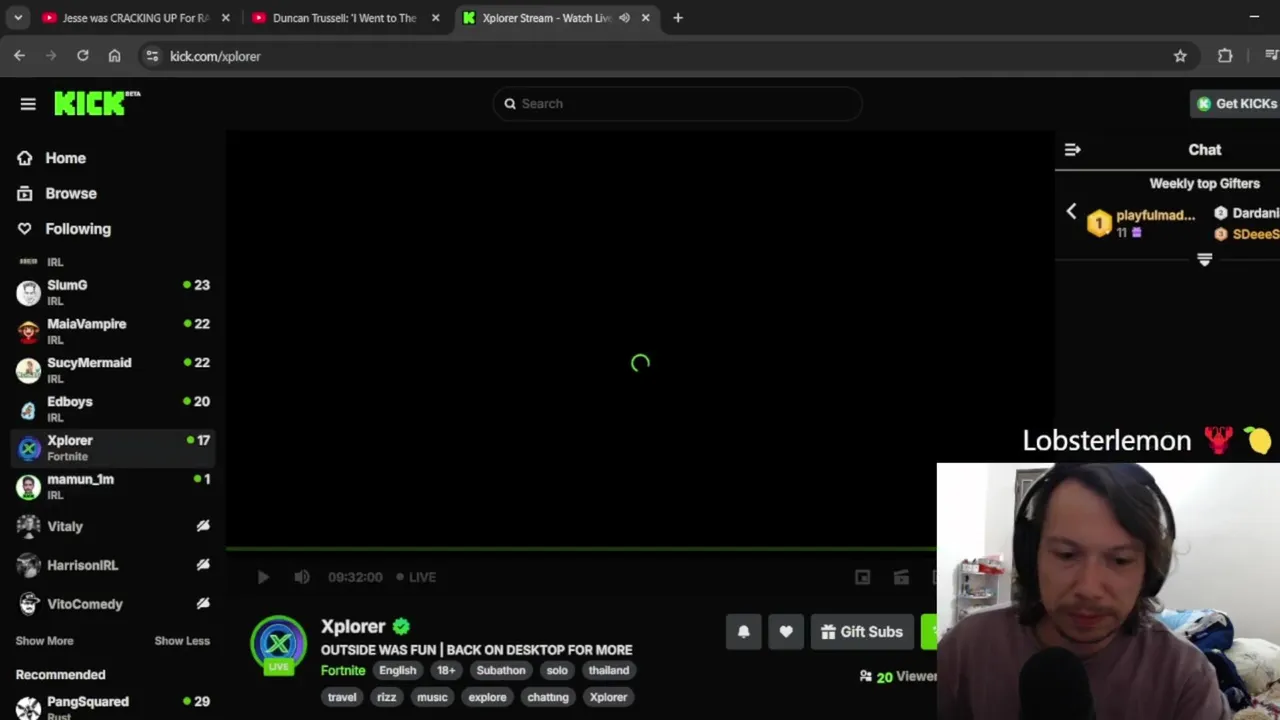This screenshot has width=1280, height=720.
Task: Open HarrisonIRL channel in sidebar
Action: (x=112, y=565)
